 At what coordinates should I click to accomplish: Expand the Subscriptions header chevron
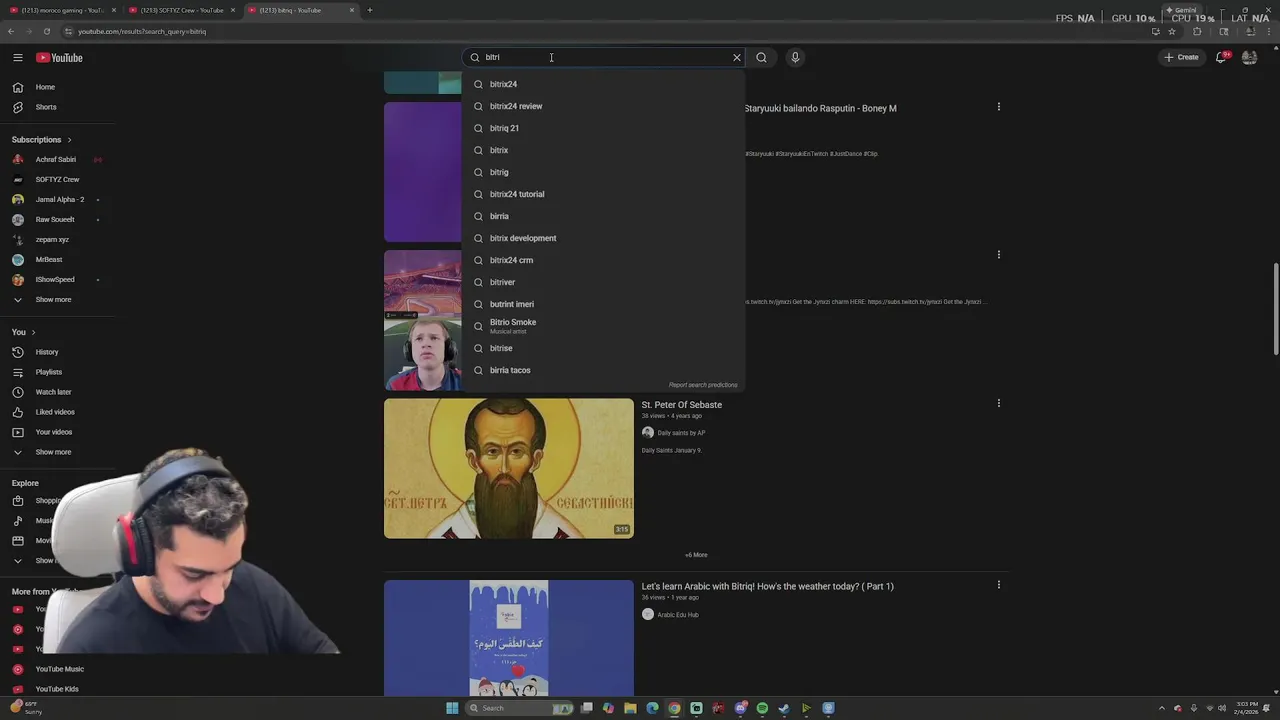69,140
